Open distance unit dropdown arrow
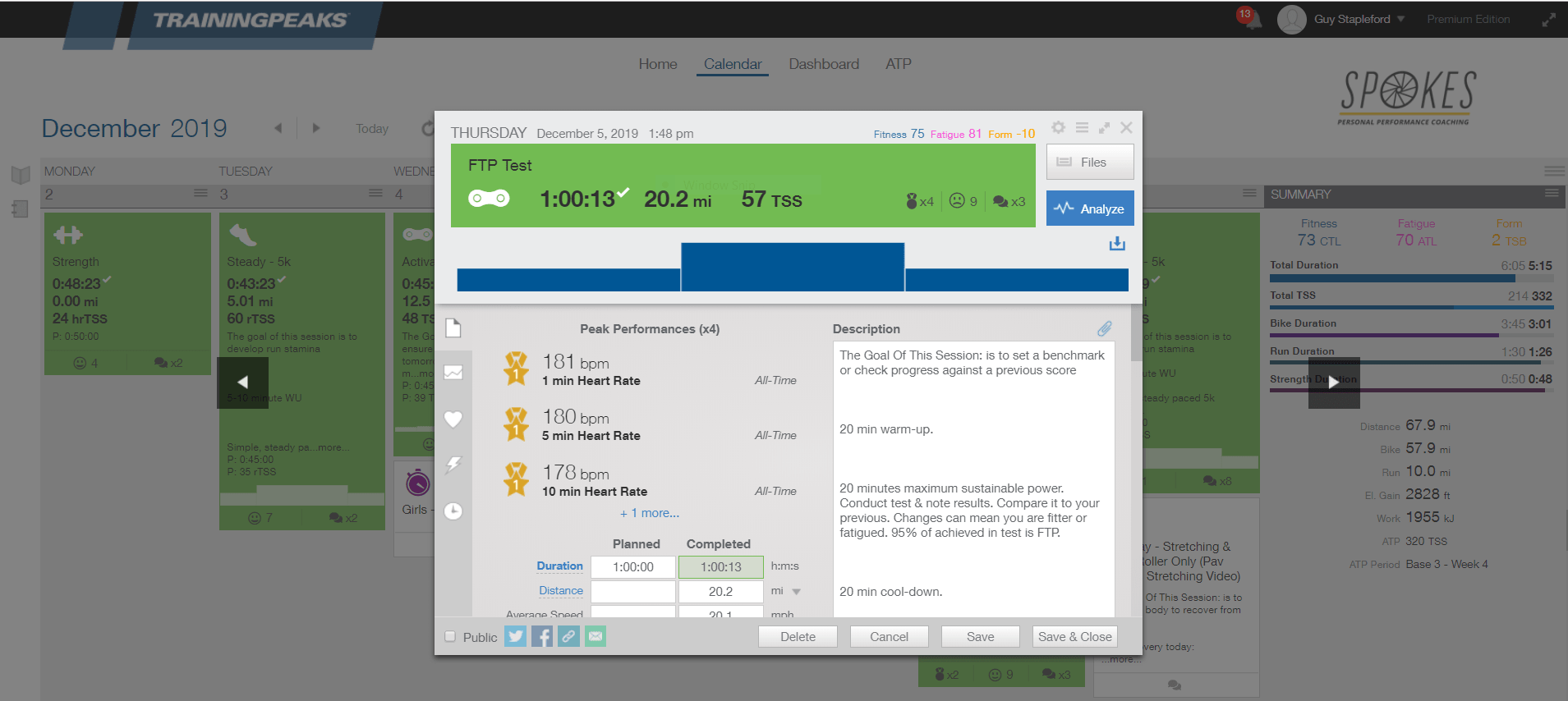The image size is (1568, 701). [796, 592]
